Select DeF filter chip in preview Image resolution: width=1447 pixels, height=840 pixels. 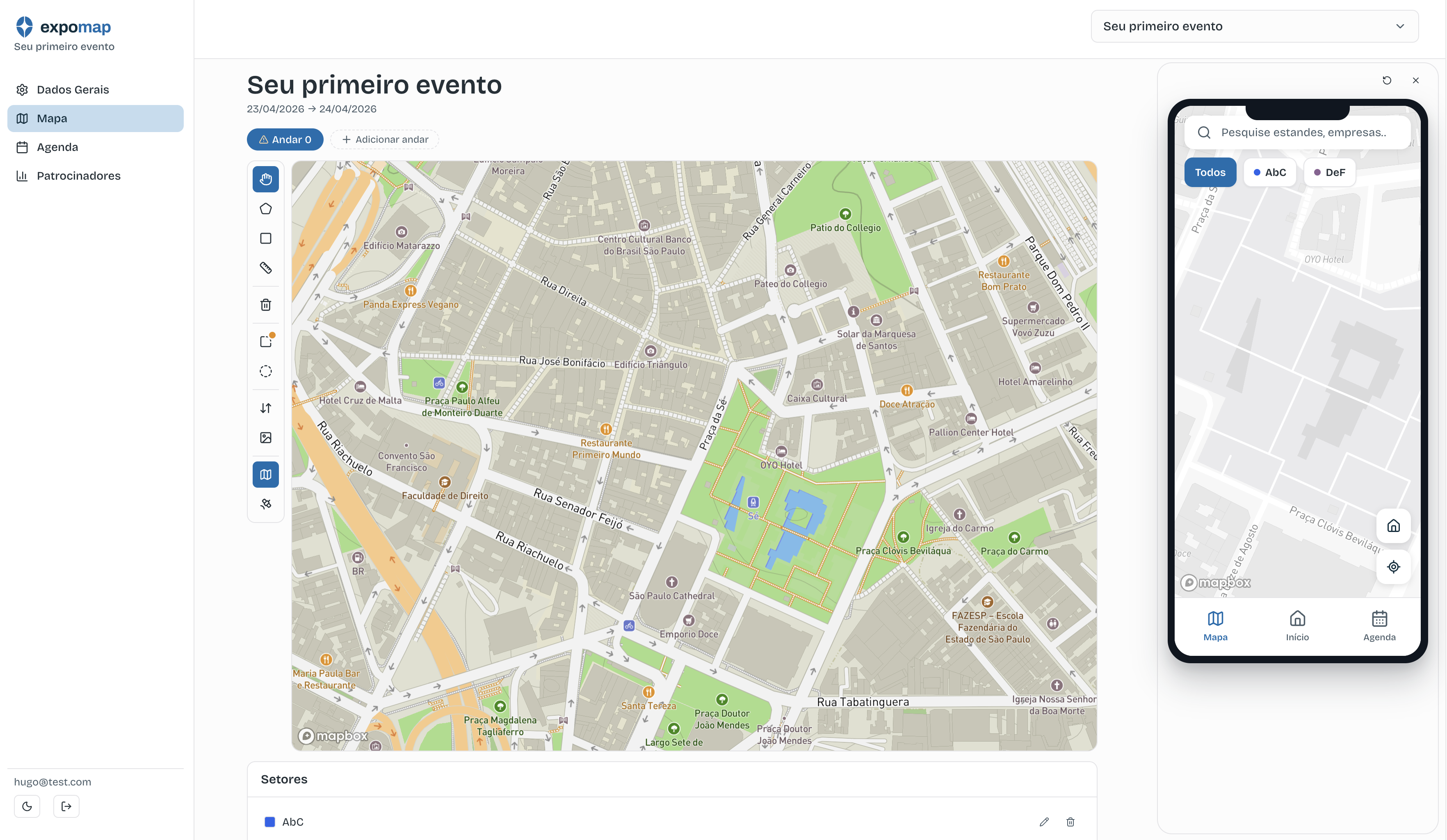click(x=1329, y=172)
